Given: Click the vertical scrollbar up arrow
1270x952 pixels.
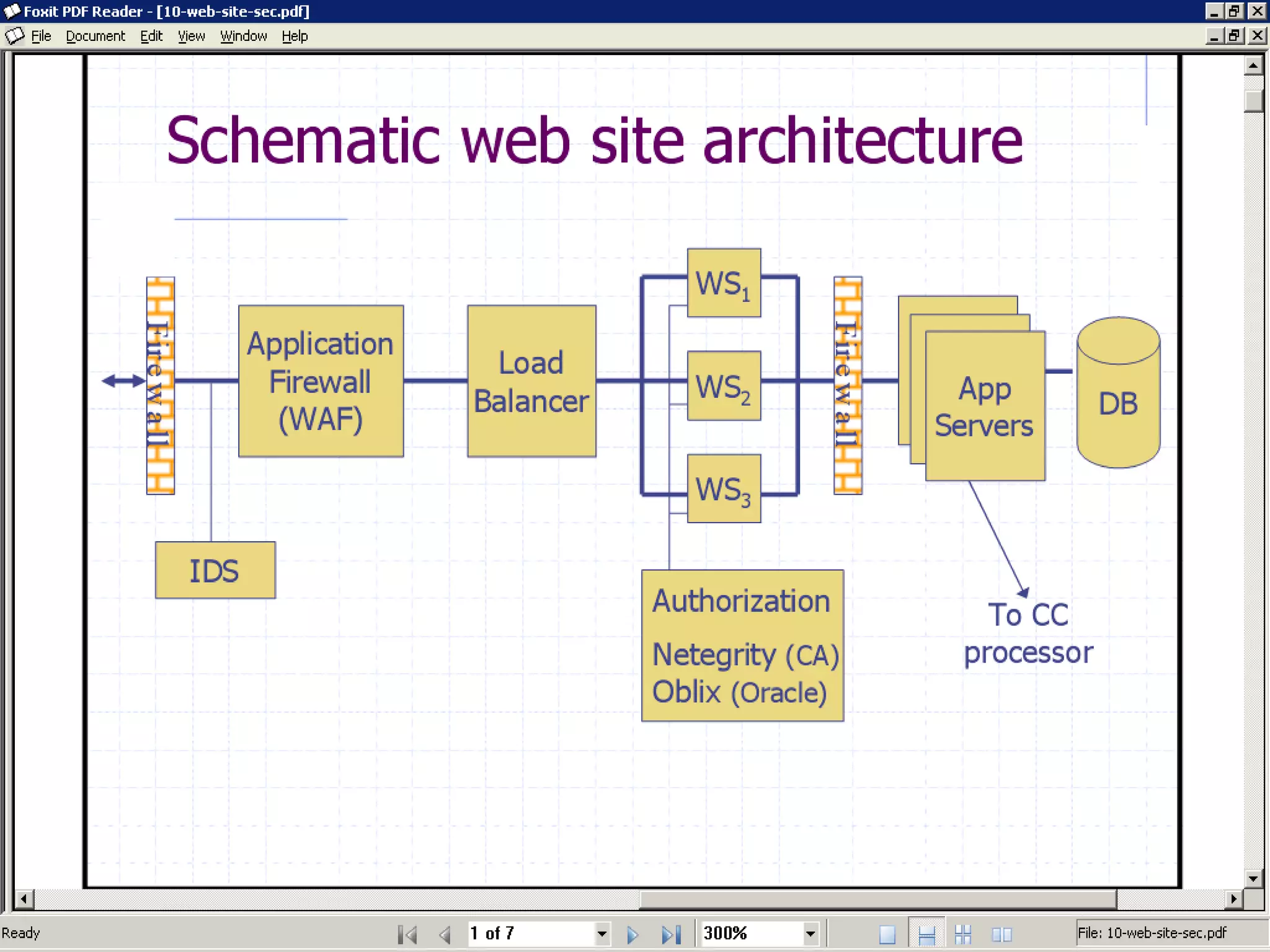Looking at the screenshot, I should [x=1253, y=65].
